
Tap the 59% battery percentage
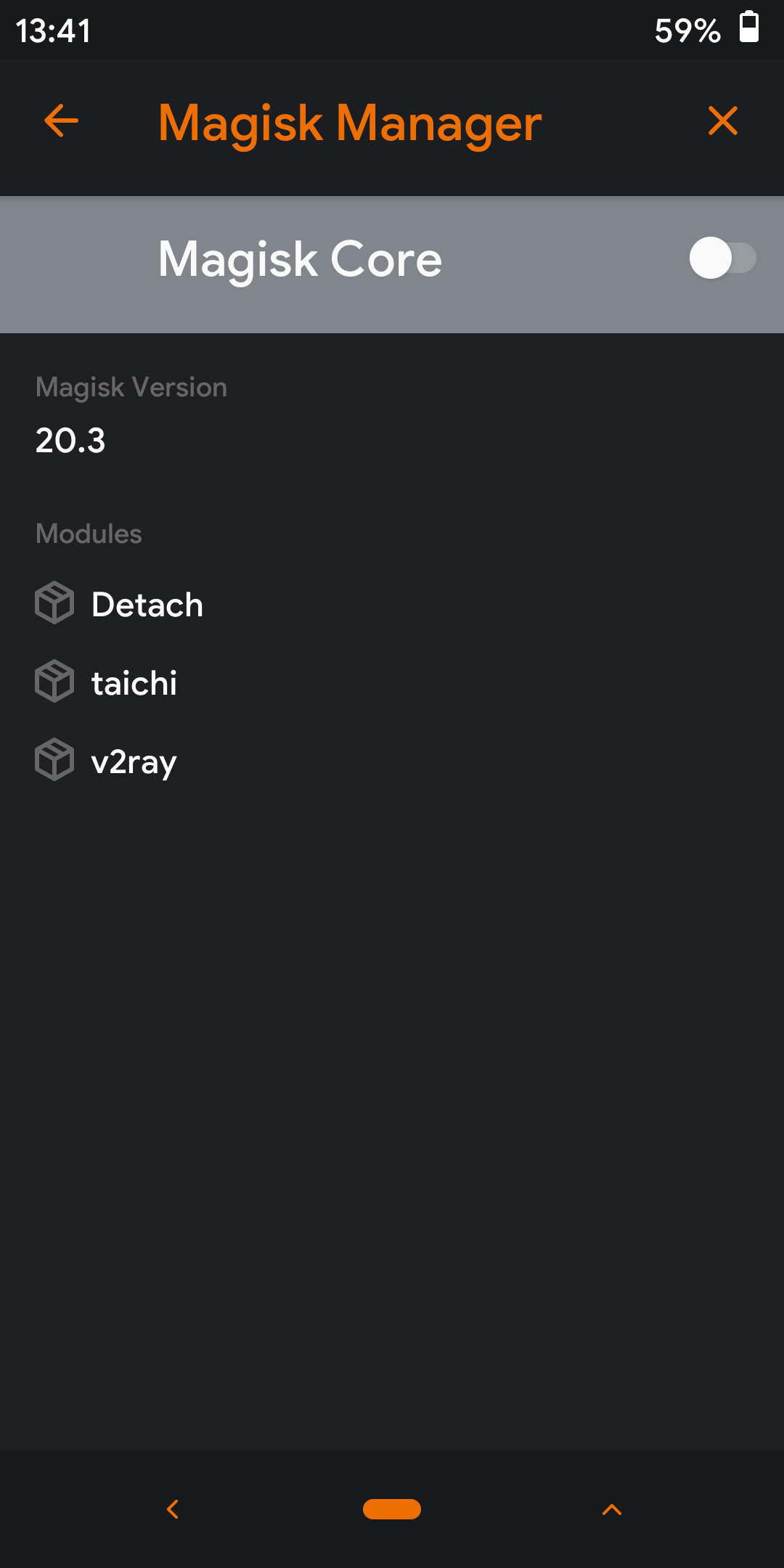tap(687, 30)
